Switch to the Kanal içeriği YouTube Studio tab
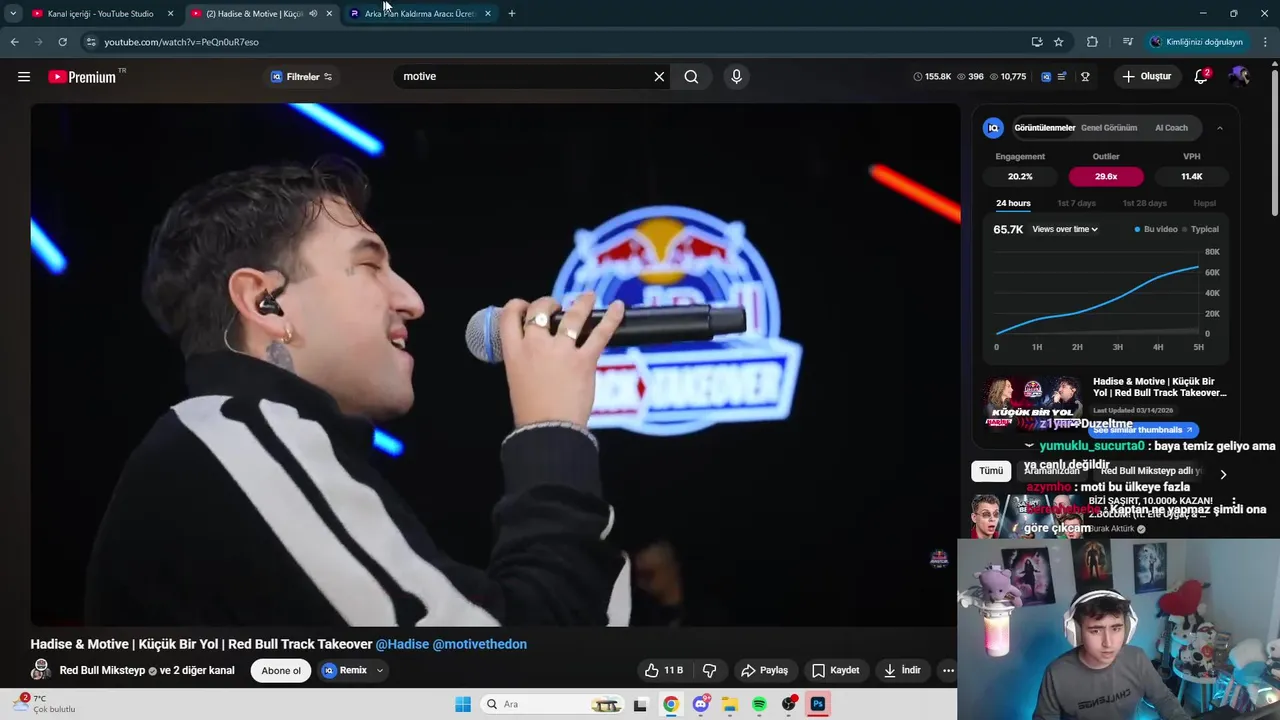The width and height of the screenshot is (1280, 720). pyautogui.click(x=100, y=14)
